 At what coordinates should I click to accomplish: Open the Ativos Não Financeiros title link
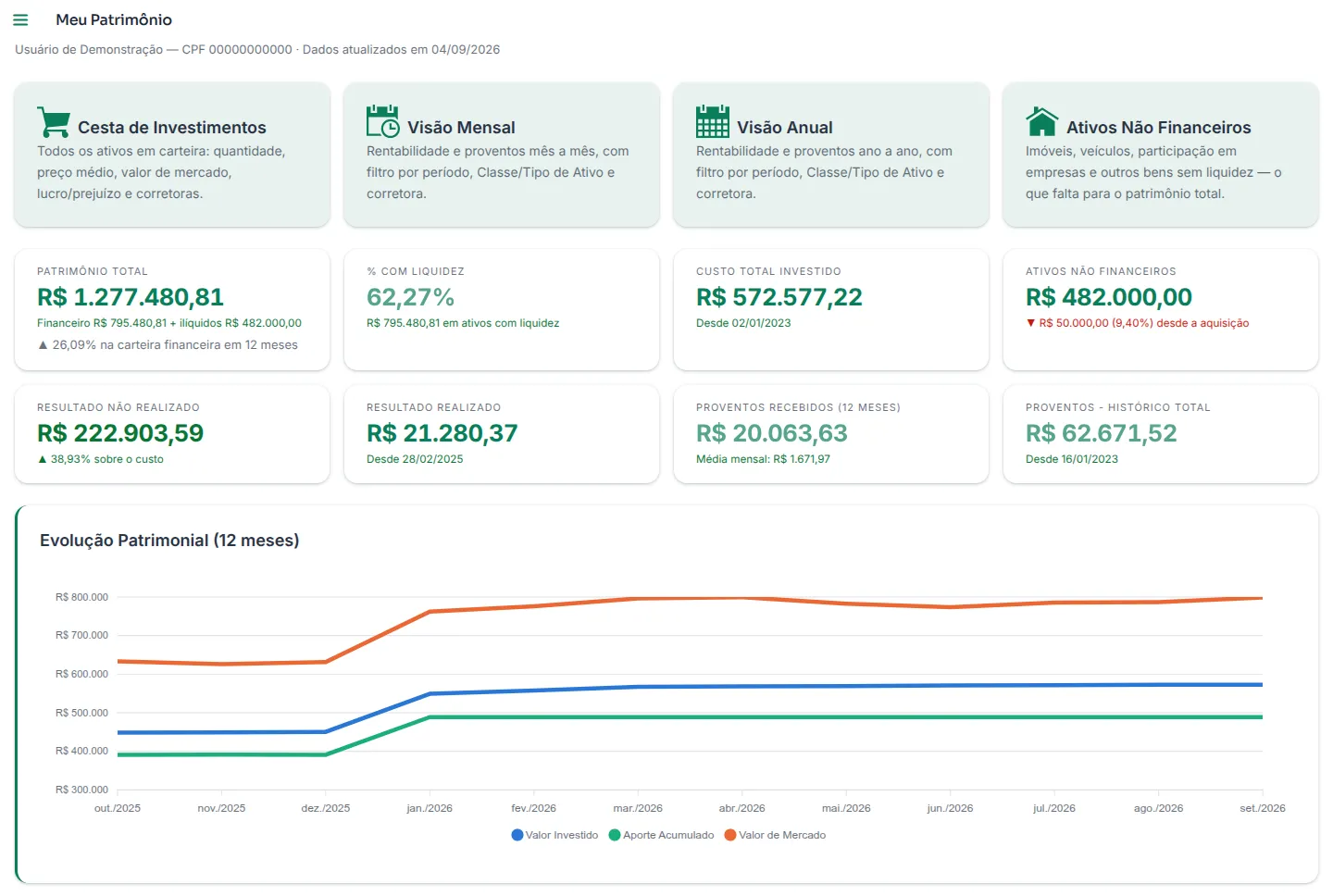pos(1159,128)
